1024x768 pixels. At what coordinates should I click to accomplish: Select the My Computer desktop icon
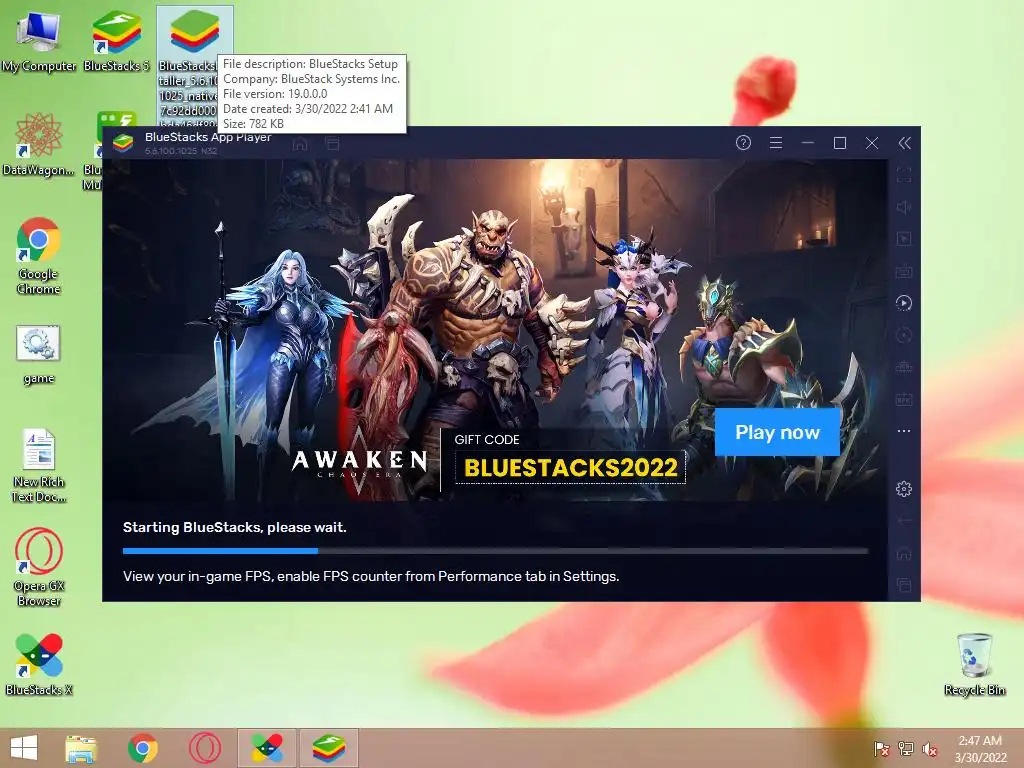click(x=39, y=42)
